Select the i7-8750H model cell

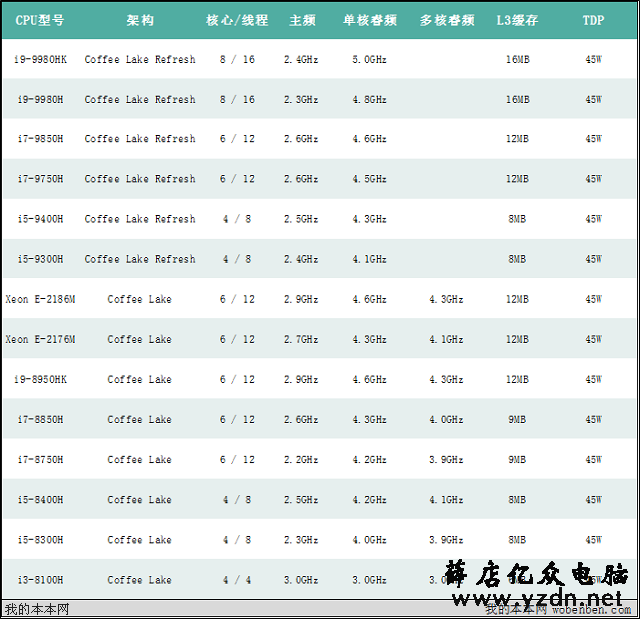pyautogui.click(x=40, y=459)
